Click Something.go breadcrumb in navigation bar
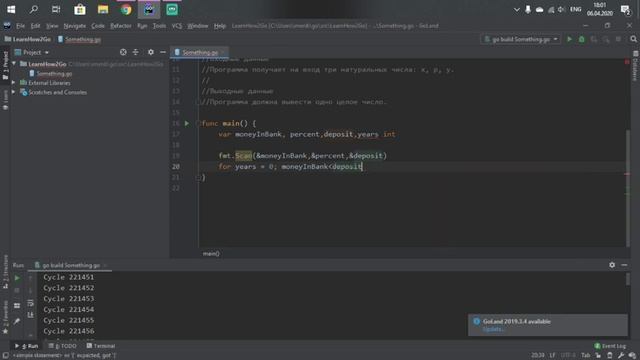 79,39
